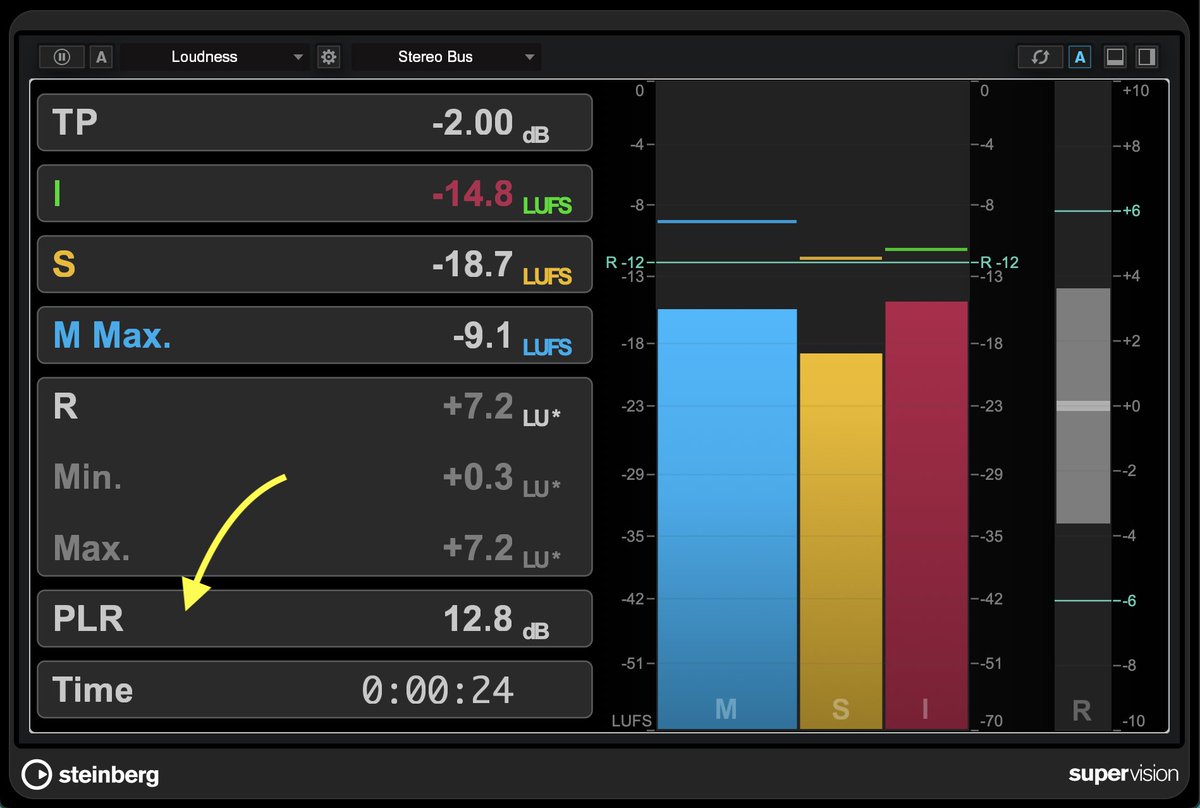Click the reset values circular arrows icon
This screenshot has width=1200, height=808.
[x=1040, y=57]
